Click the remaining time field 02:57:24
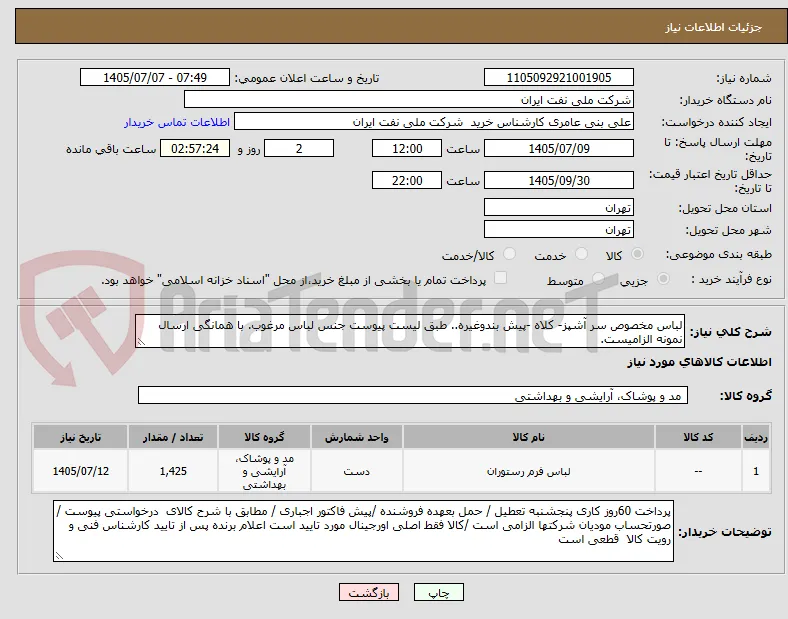 (x=195, y=149)
